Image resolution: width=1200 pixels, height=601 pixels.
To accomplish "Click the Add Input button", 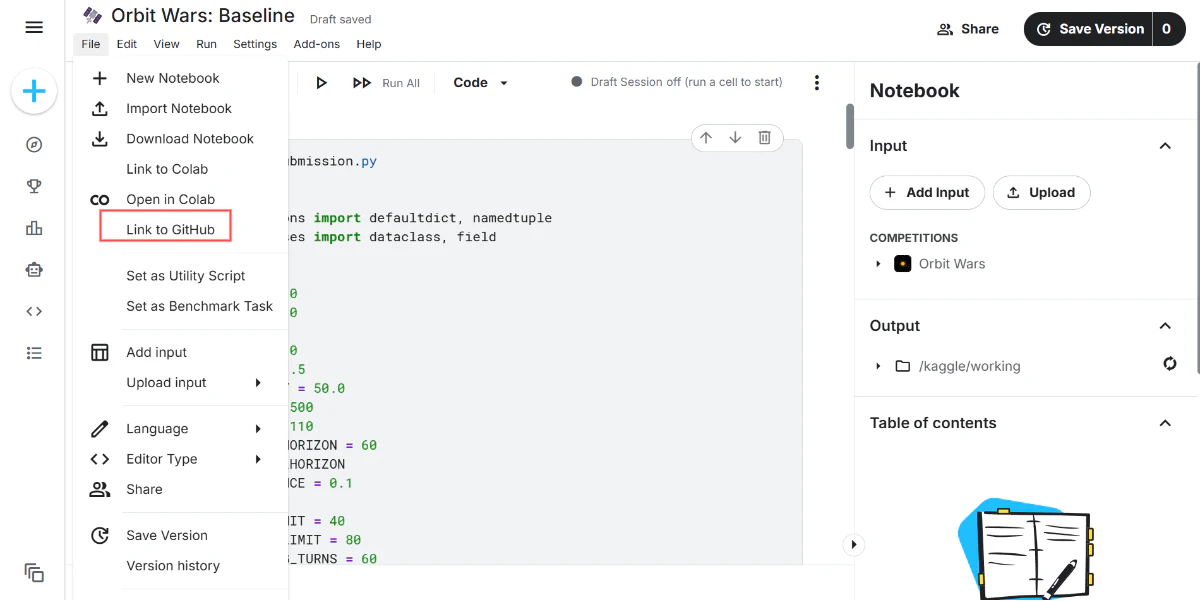I will pyautogui.click(x=927, y=193).
